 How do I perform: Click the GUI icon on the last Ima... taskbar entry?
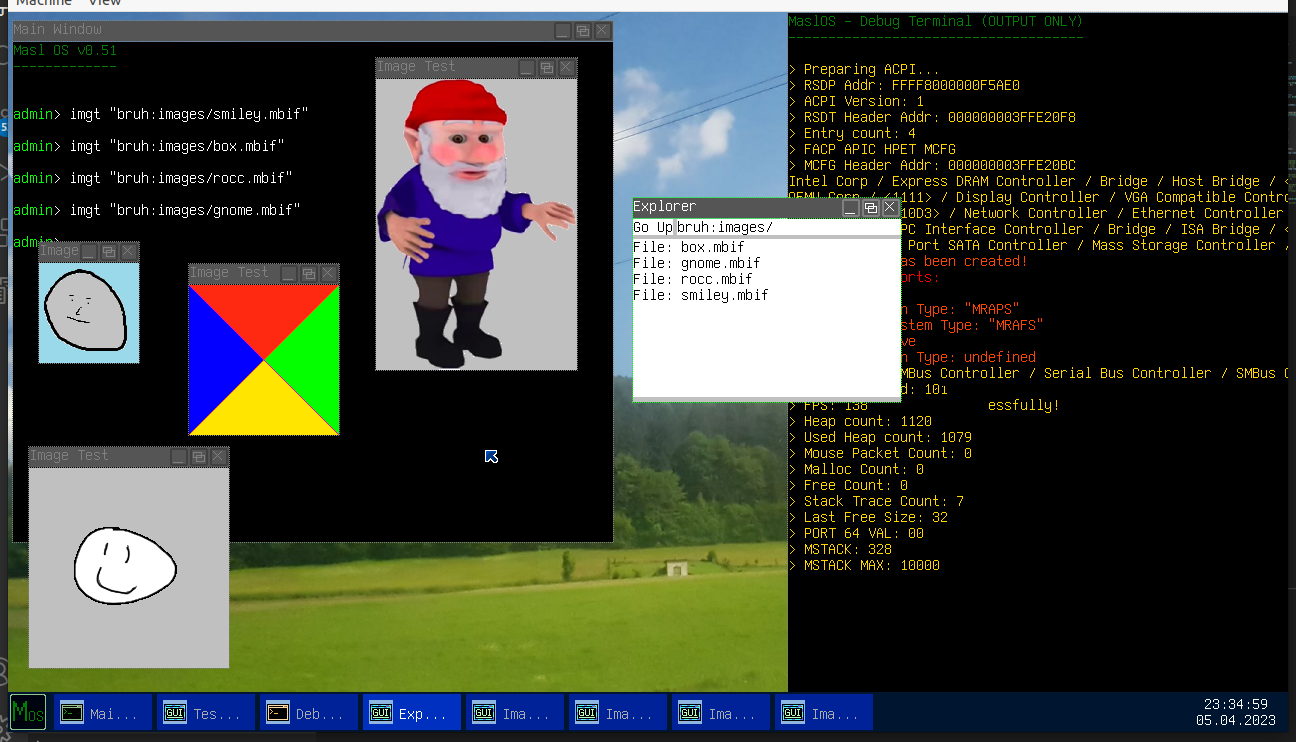(793, 712)
